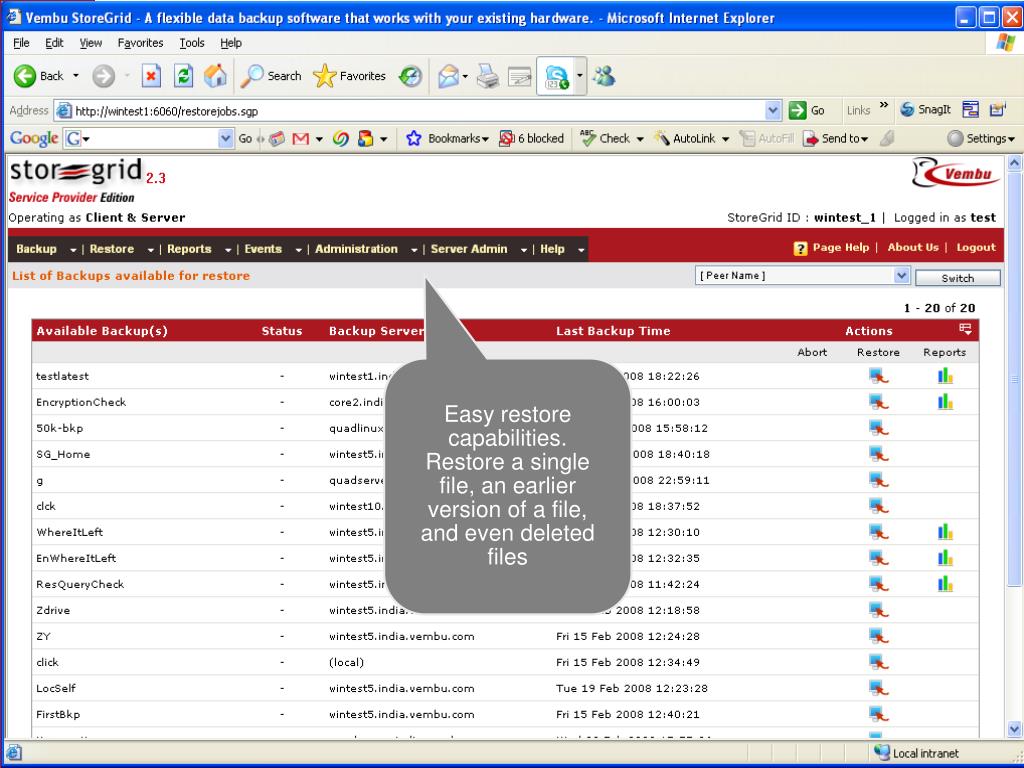Expand Google toolbar Bookmarks dropdown
Viewport: 1024px width, 768px height.
[x=485, y=138]
